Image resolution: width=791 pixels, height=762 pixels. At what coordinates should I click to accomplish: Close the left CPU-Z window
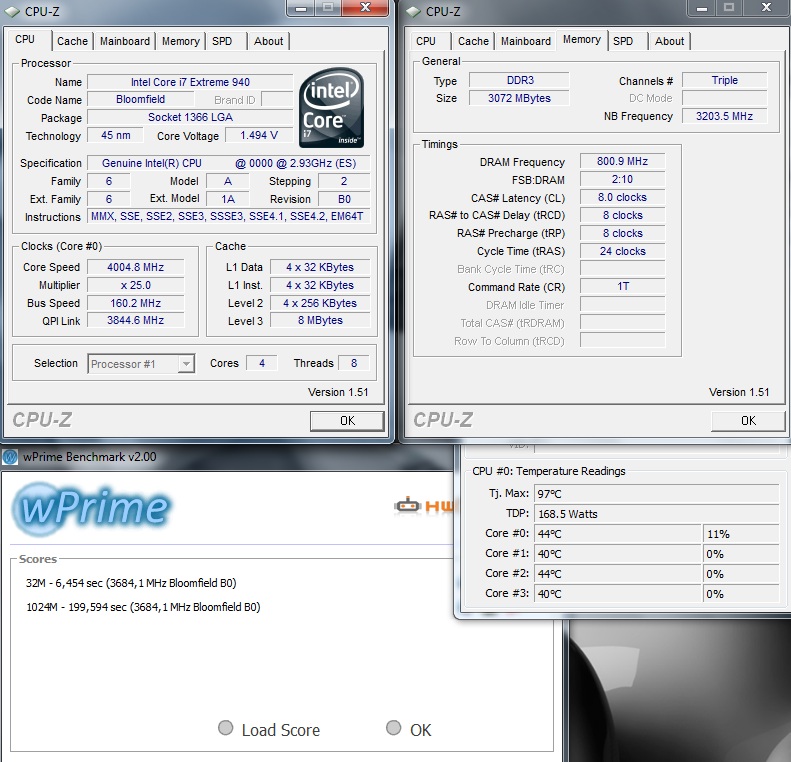tap(366, 8)
